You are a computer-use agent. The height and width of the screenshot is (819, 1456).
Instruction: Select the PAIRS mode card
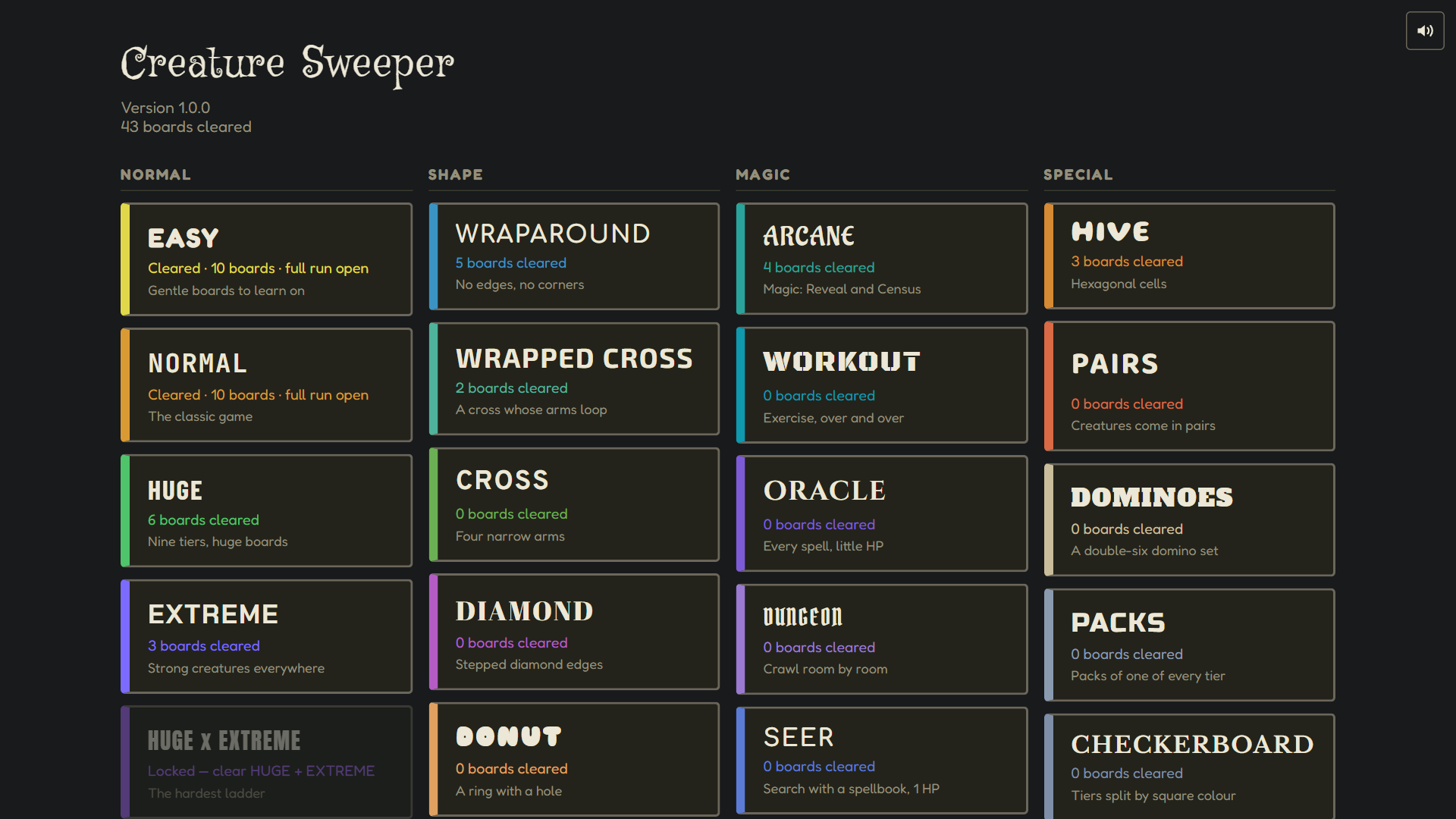tap(1190, 386)
